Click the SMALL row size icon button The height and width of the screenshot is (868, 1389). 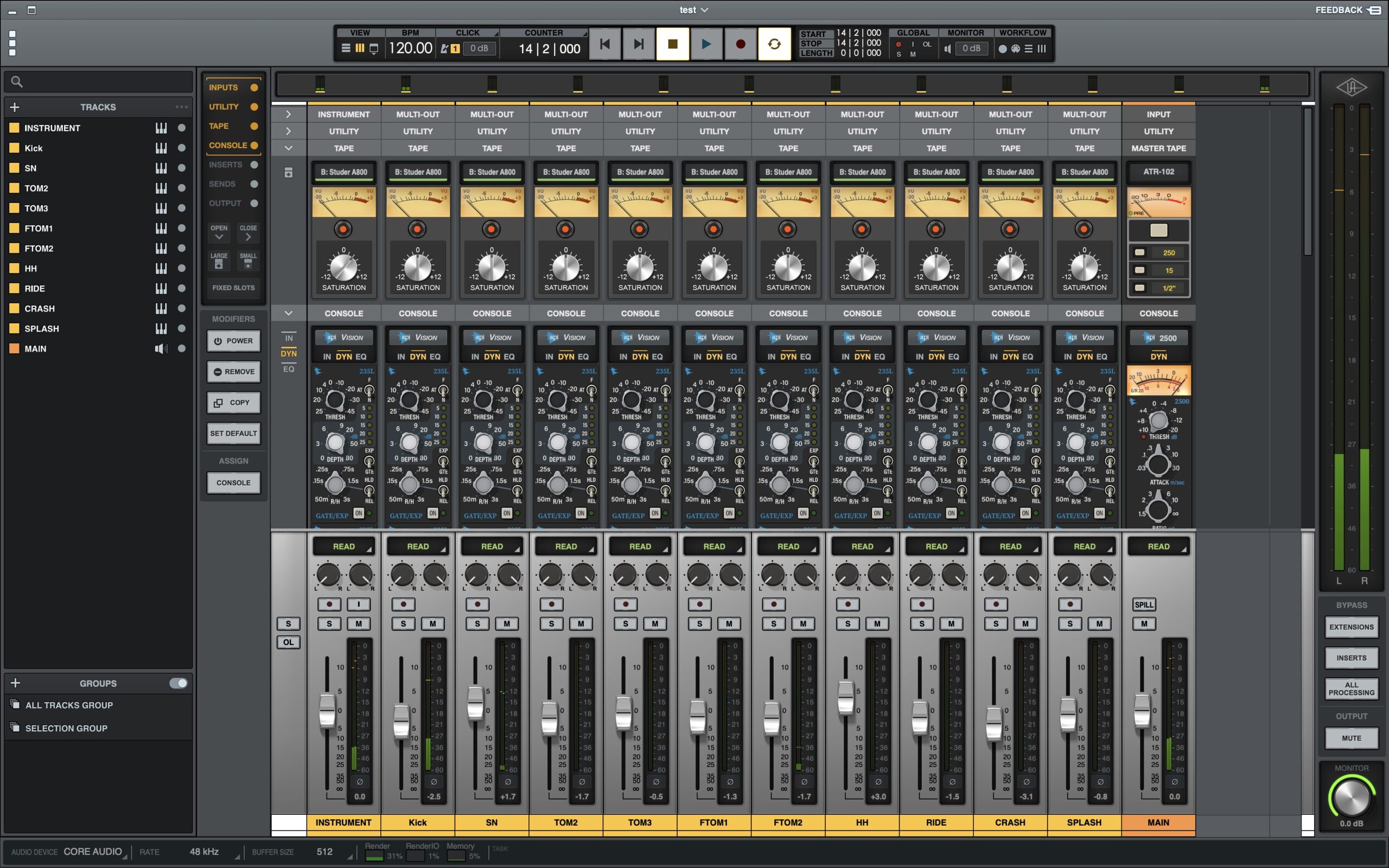[248, 260]
